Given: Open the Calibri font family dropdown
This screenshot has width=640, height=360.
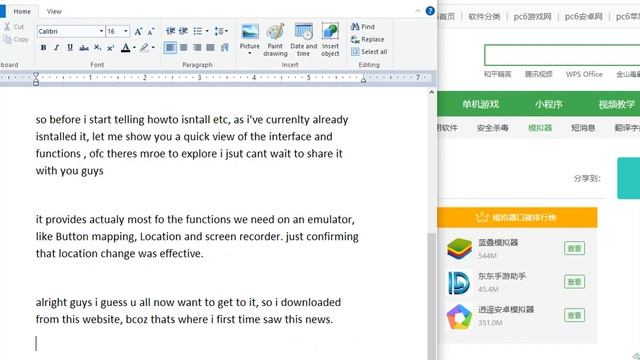Looking at the screenshot, I should (101, 31).
